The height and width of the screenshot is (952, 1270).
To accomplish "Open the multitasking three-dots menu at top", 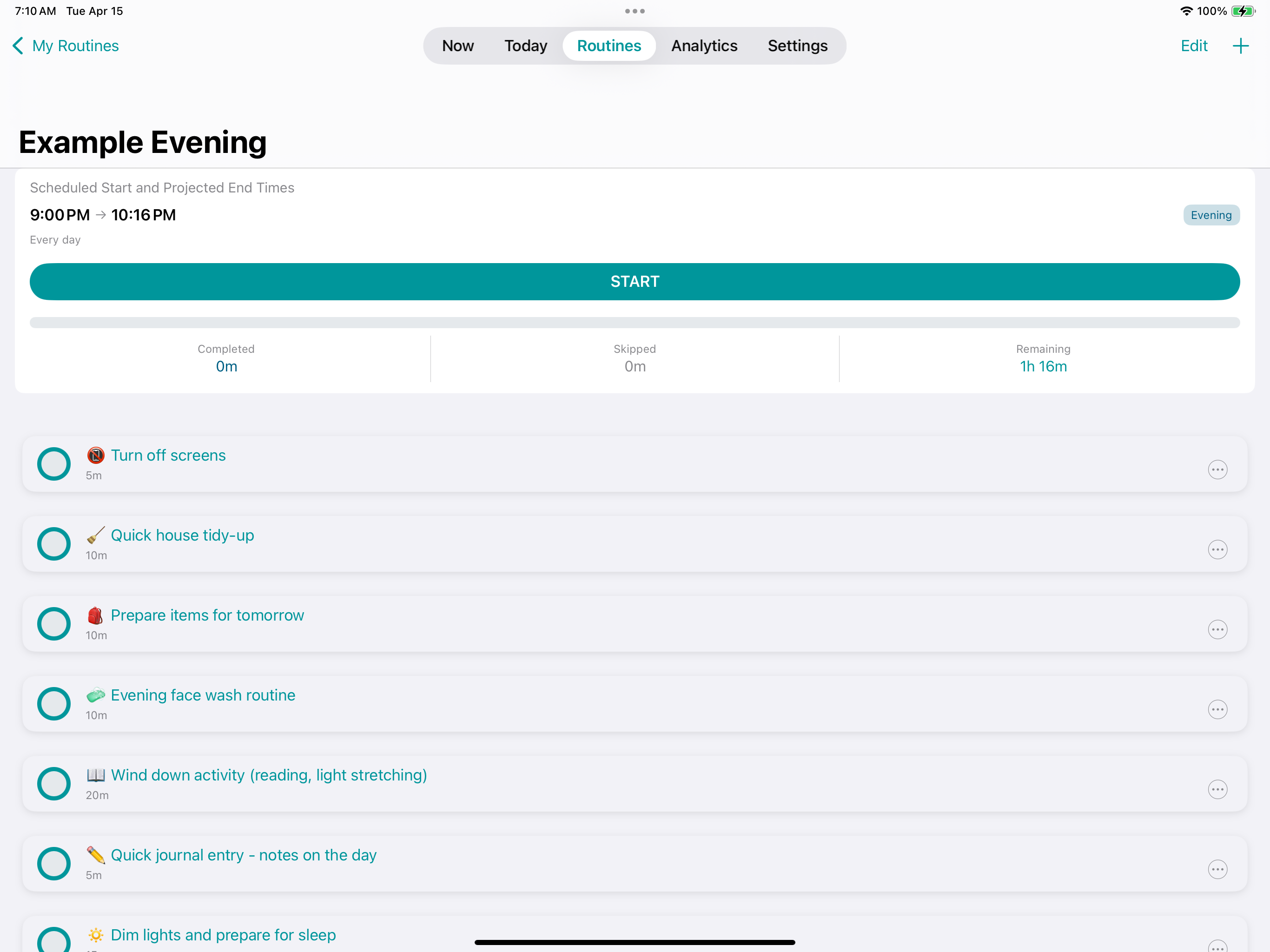I will [x=635, y=11].
